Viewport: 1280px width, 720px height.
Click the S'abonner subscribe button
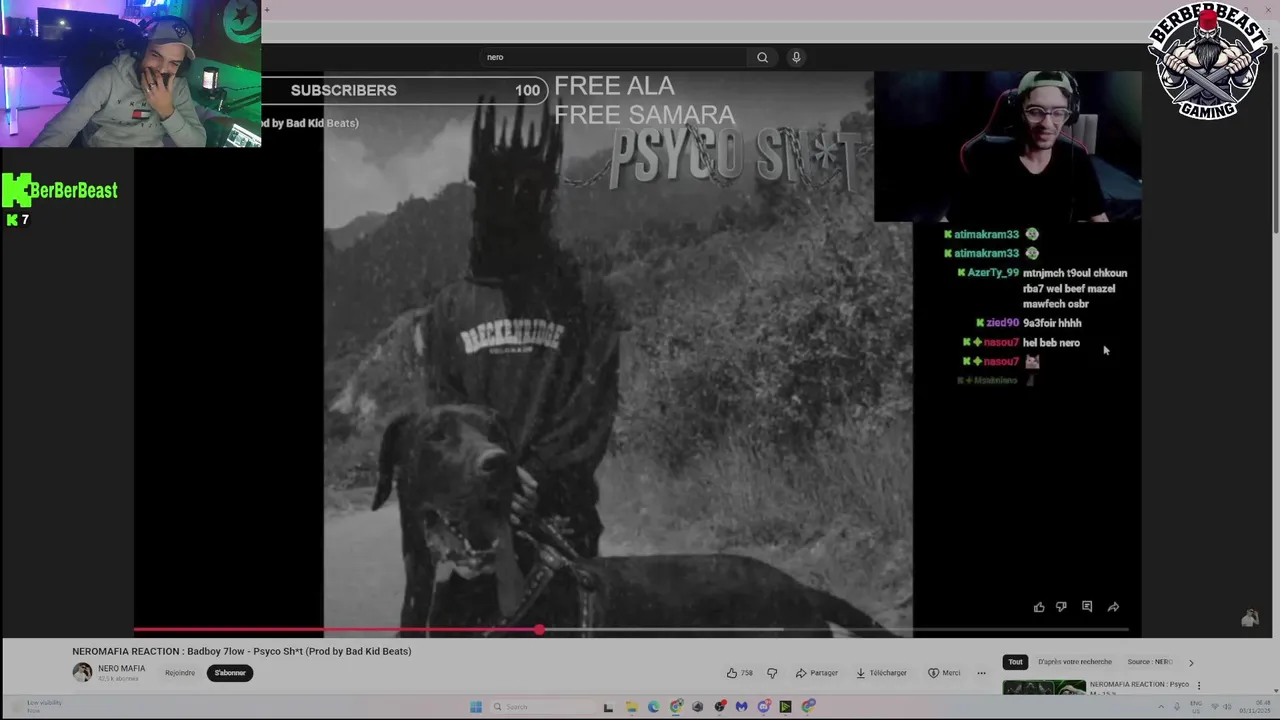pos(230,673)
